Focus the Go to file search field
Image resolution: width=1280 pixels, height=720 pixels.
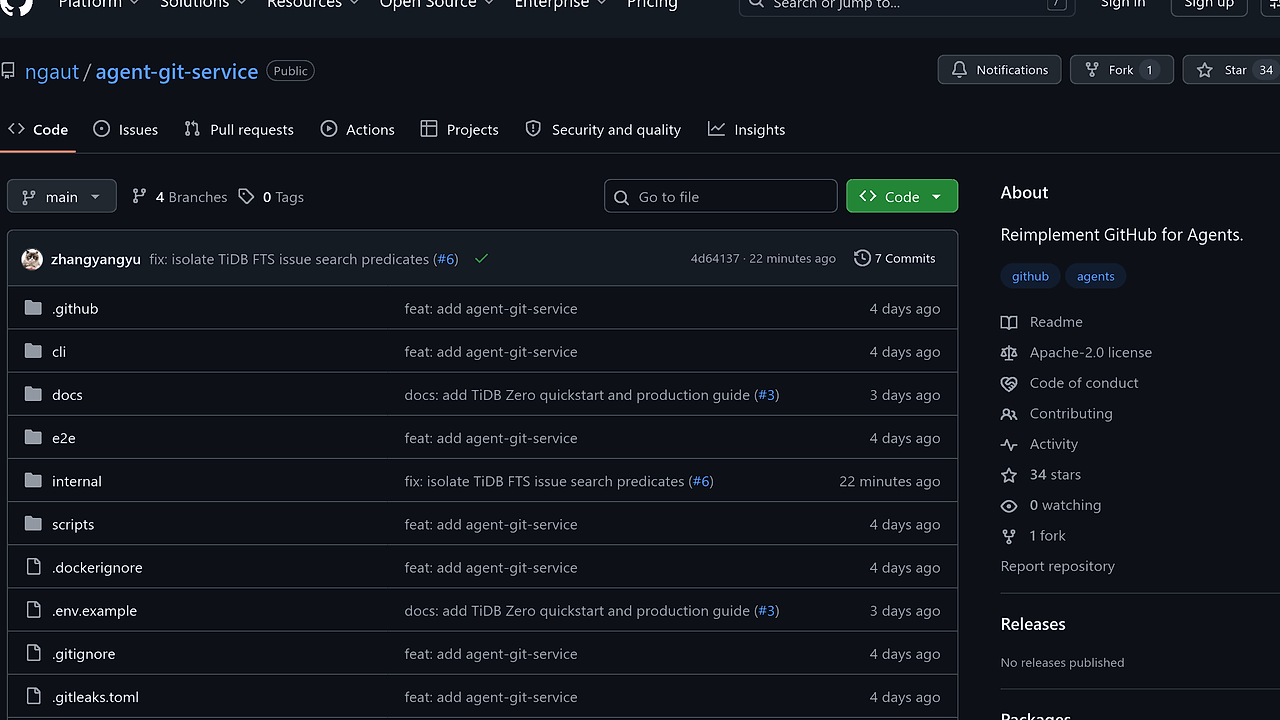click(x=721, y=196)
